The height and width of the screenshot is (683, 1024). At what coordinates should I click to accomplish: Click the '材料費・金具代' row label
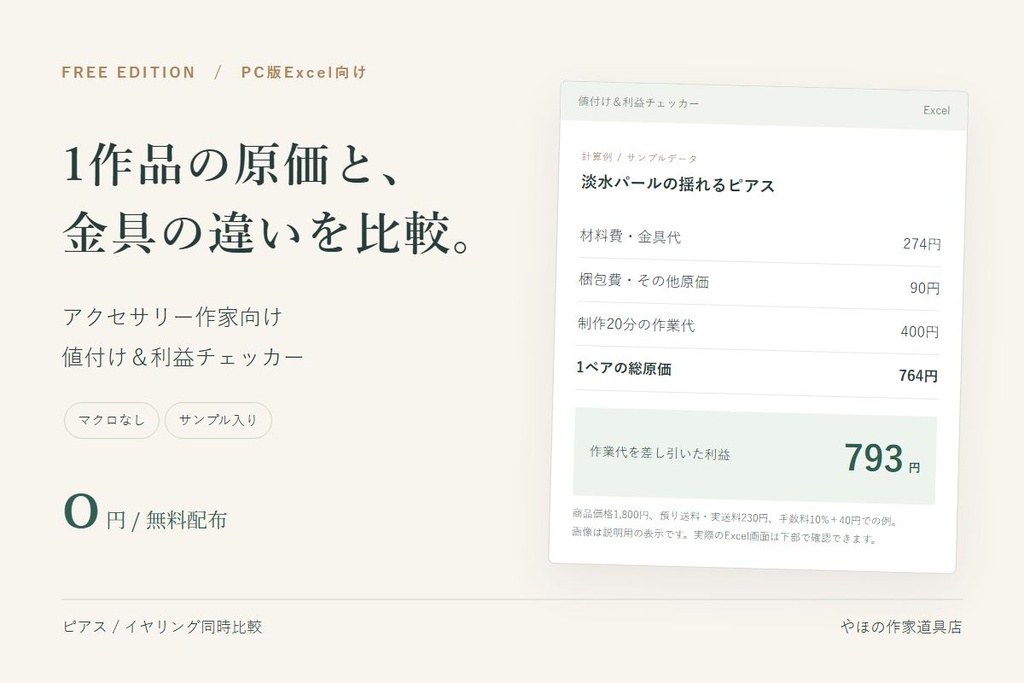pos(630,236)
